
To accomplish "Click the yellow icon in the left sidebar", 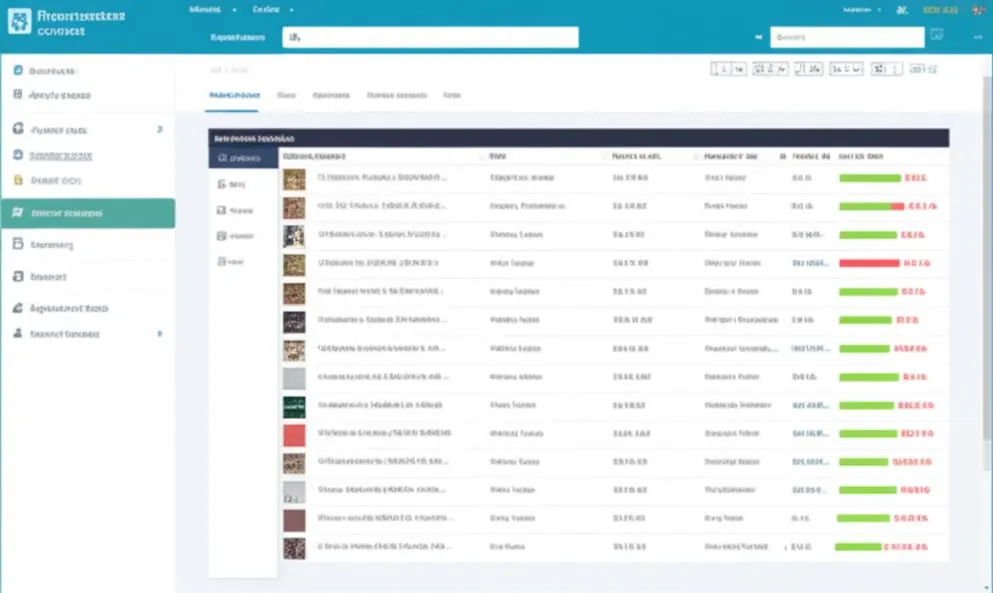I will tap(18, 180).
